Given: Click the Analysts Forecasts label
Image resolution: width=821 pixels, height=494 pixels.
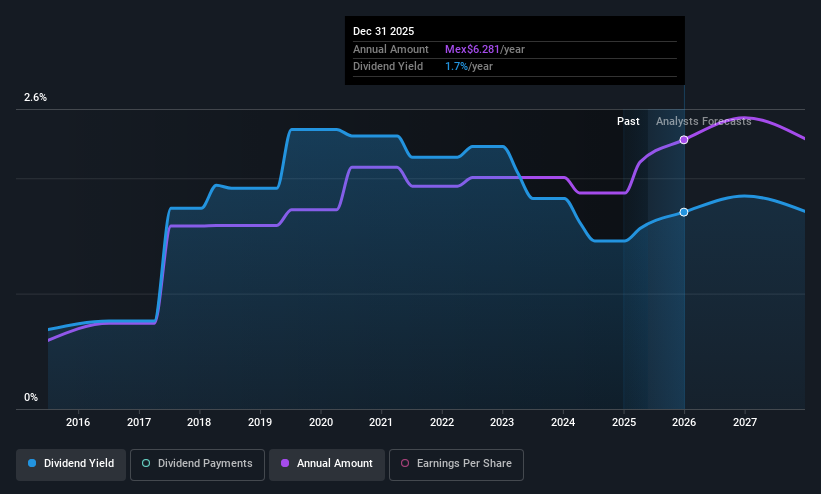Looking at the screenshot, I should pyautogui.click(x=704, y=122).
